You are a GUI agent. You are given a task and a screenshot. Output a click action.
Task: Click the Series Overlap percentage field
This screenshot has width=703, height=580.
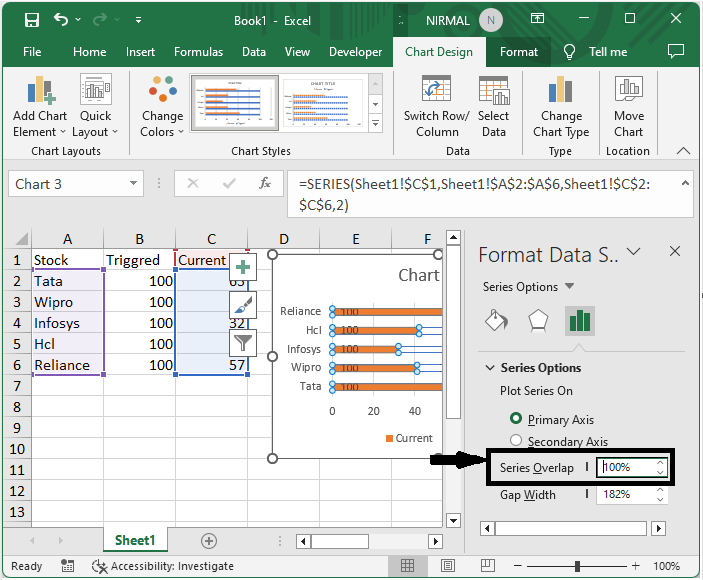click(626, 467)
